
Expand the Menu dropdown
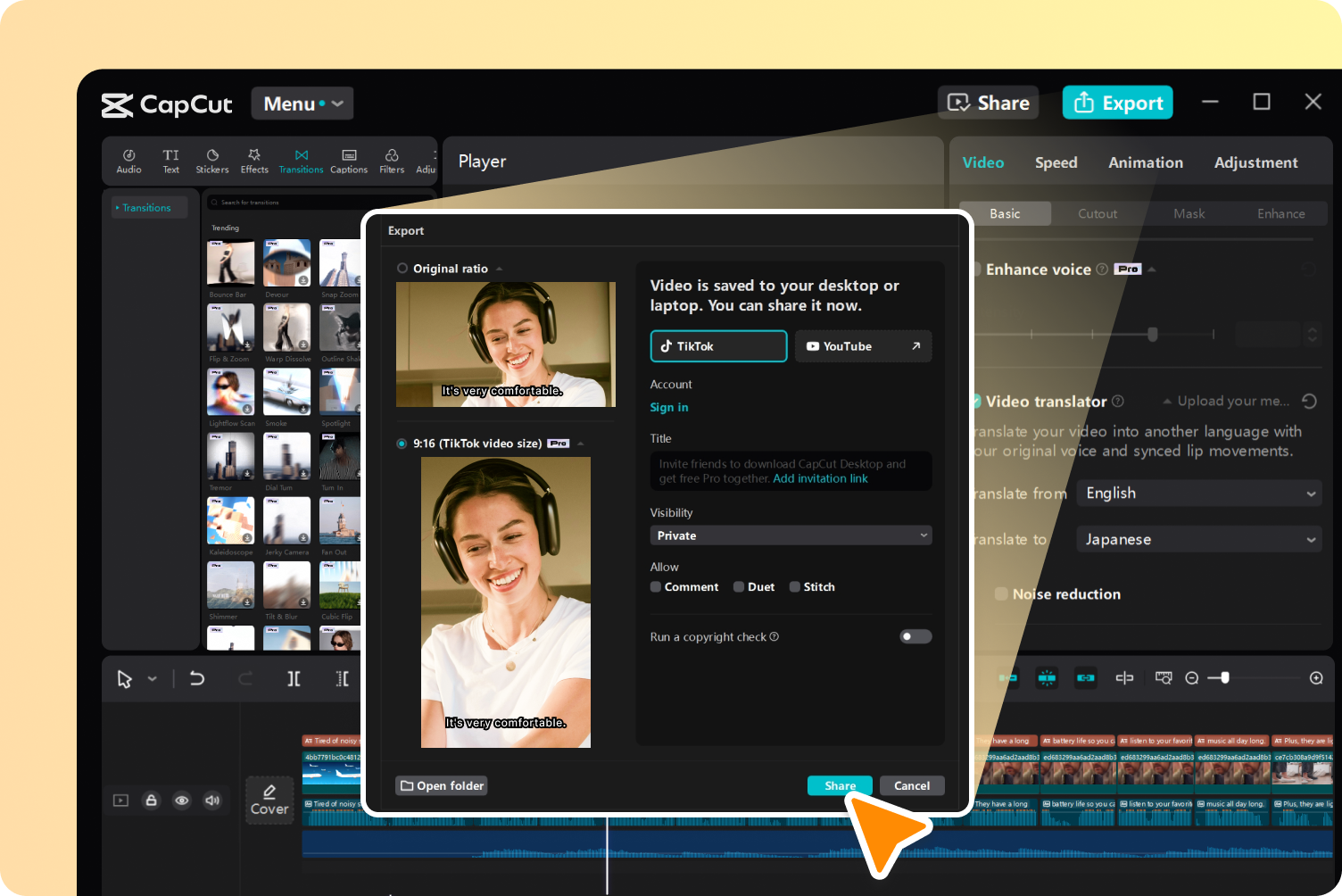[x=302, y=104]
